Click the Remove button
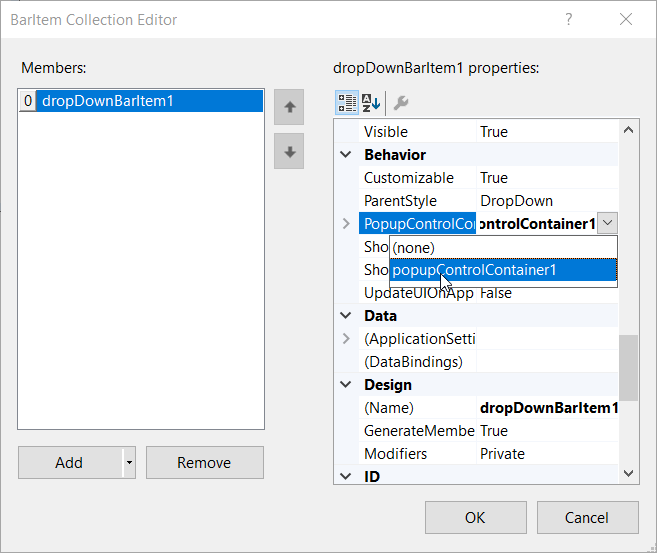The image size is (657, 553). coord(204,463)
